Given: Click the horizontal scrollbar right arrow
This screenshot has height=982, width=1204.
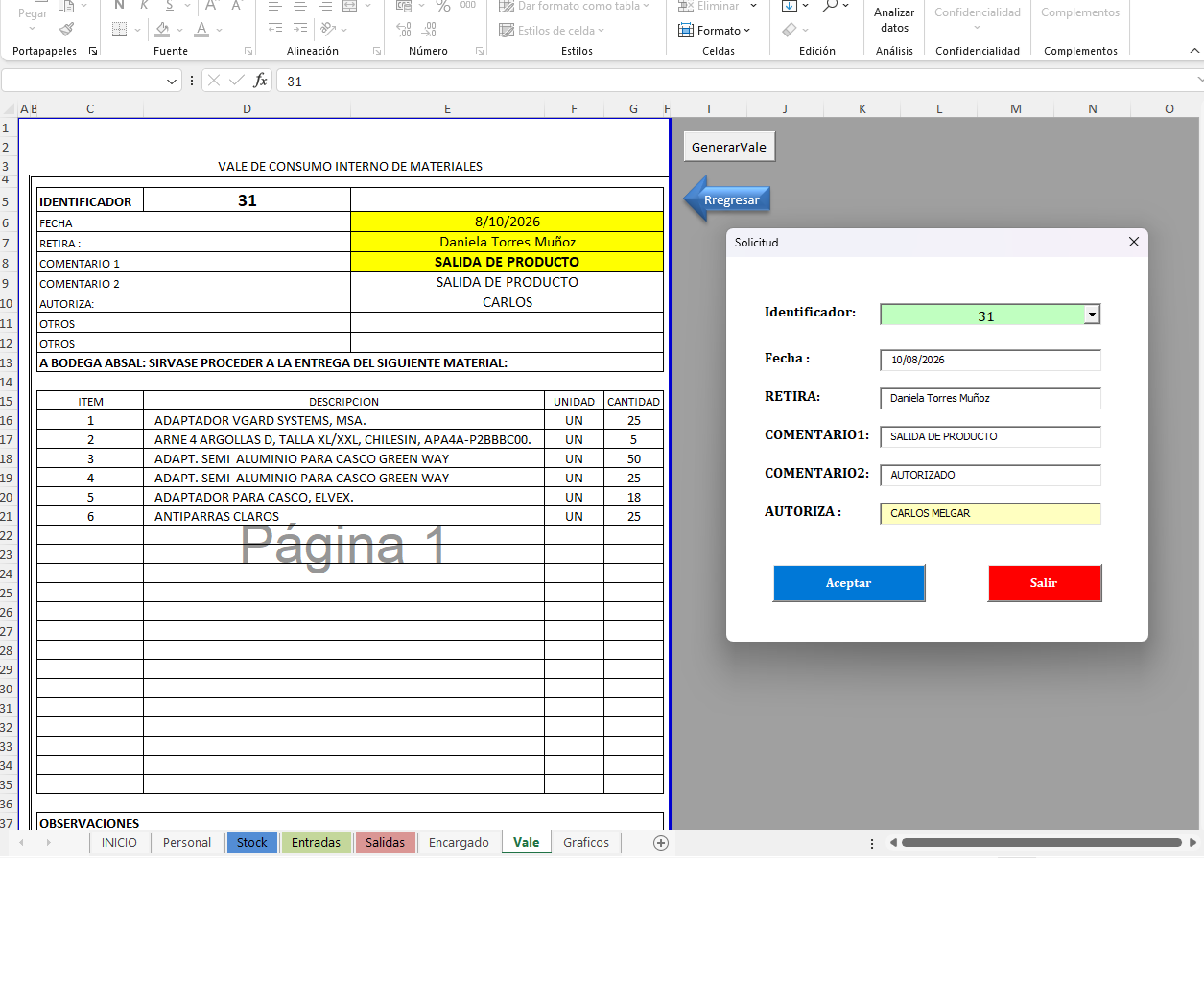Looking at the screenshot, I should (1192, 843).
